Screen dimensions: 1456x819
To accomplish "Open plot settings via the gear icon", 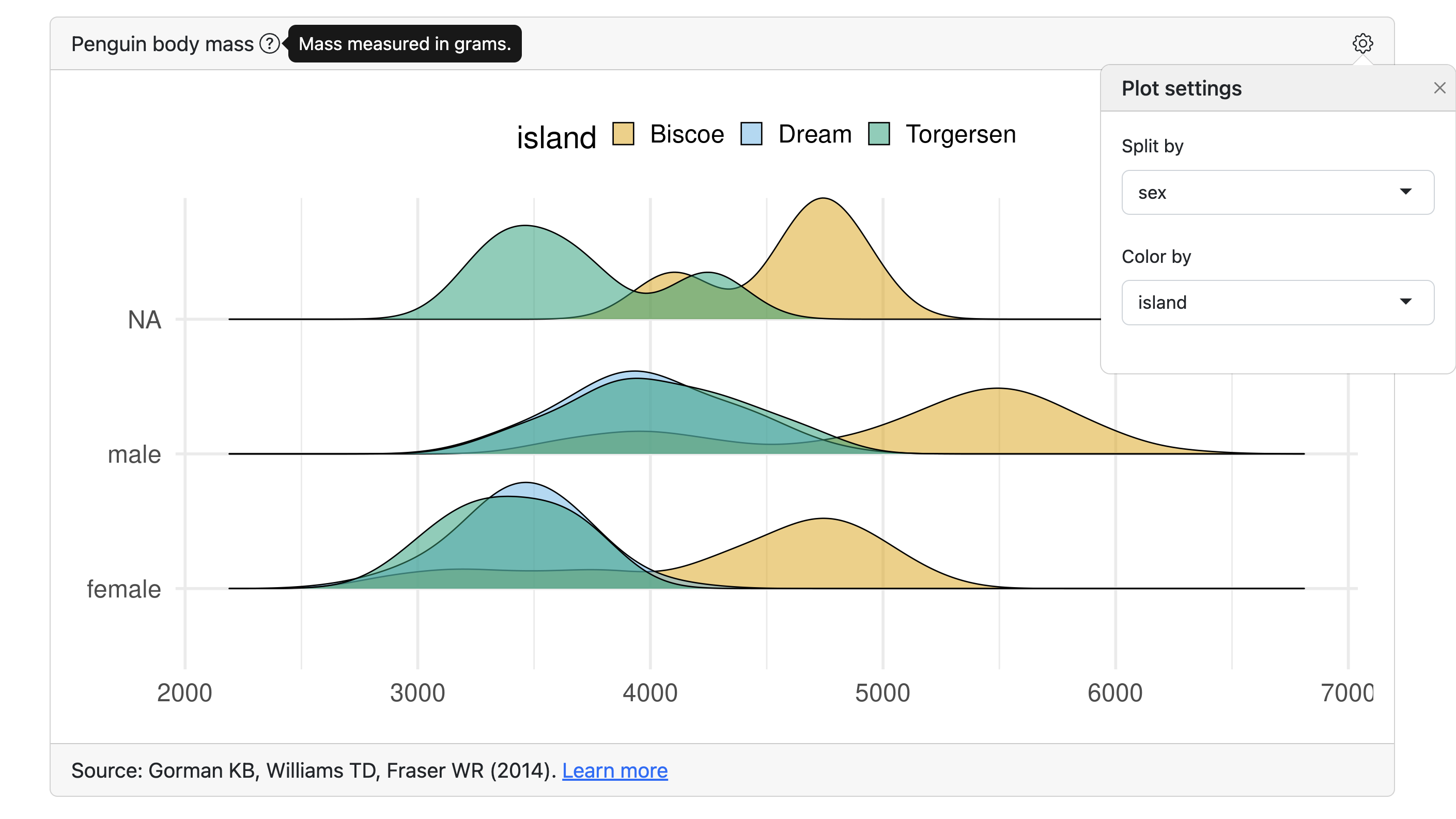I will [1362, 43].
